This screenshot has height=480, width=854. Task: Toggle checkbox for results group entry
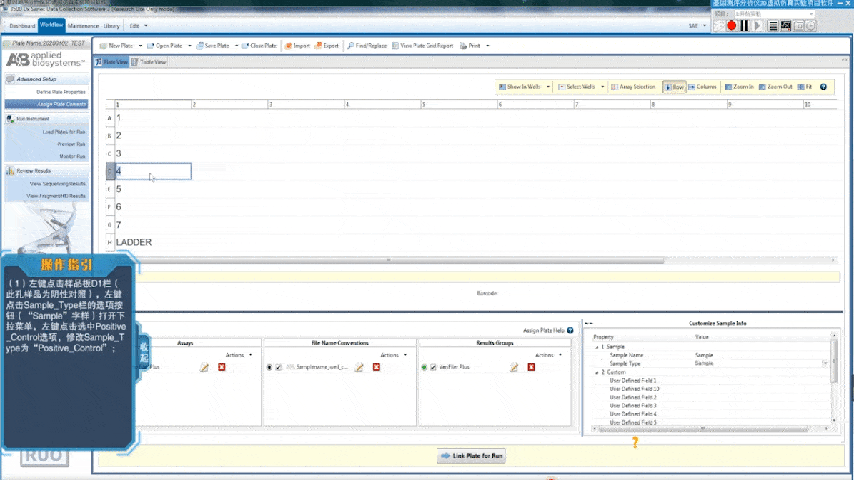pos(434,367)
